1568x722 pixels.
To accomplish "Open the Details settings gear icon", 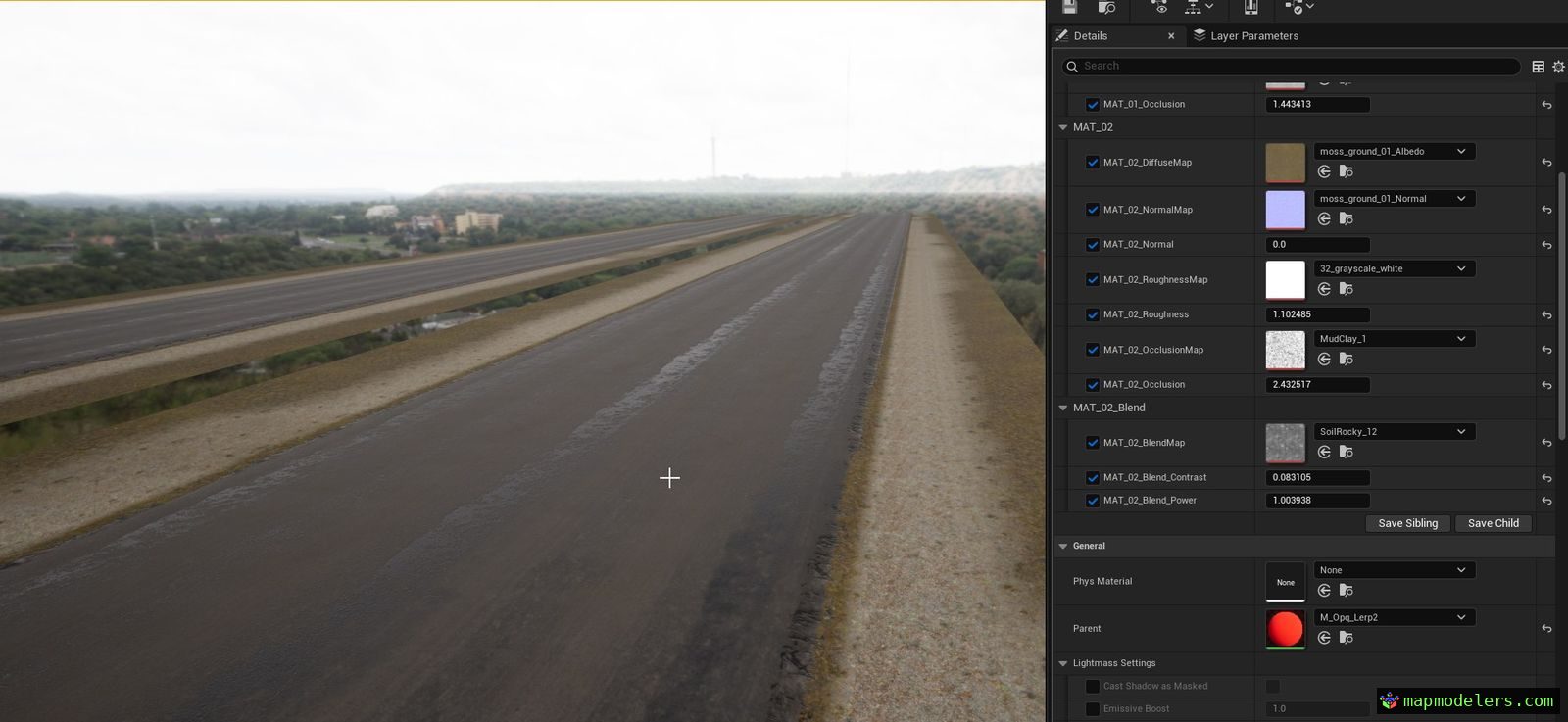I will coord(1558,67).
